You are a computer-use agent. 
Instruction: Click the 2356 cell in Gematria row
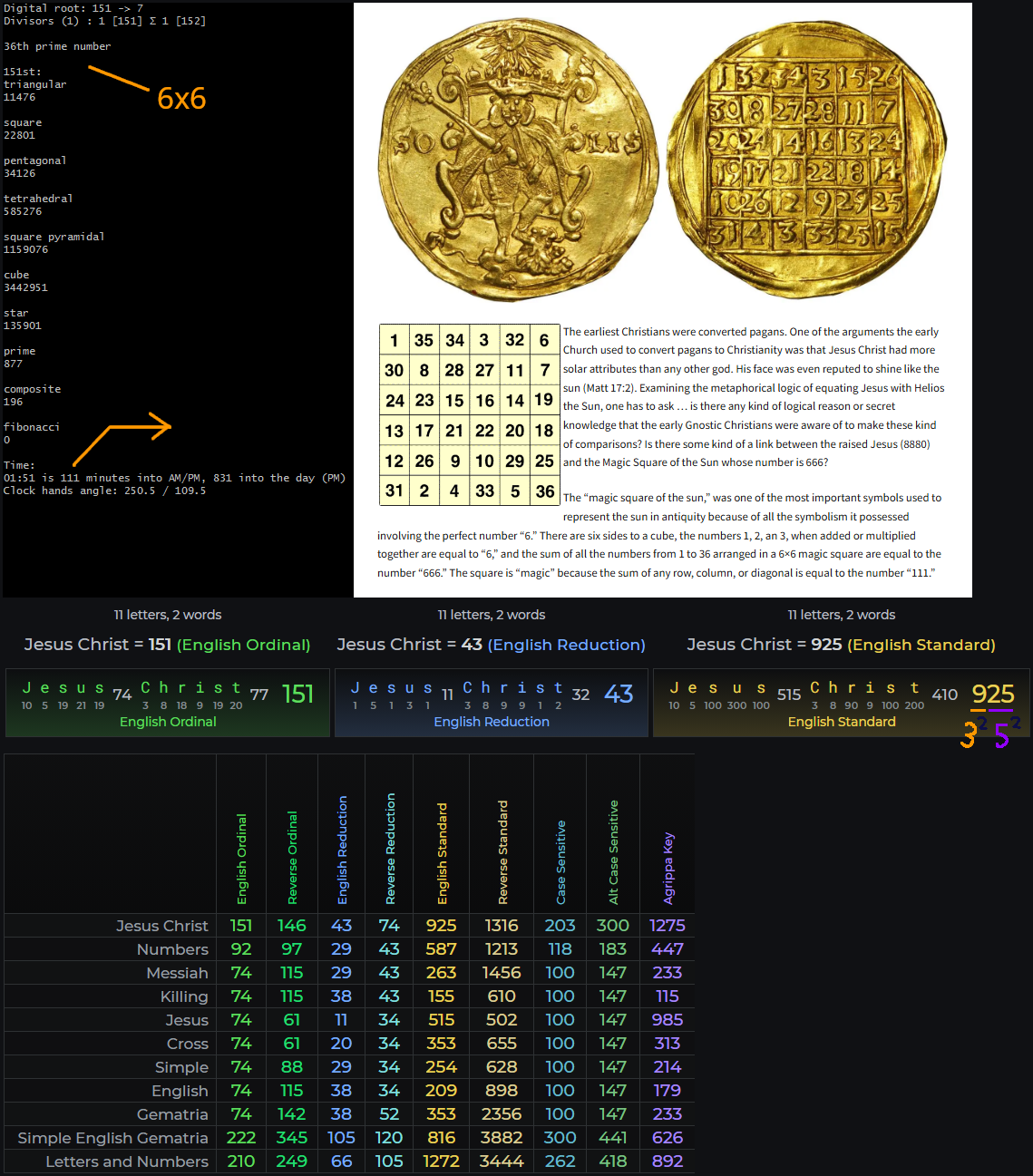click(502, 1114)
